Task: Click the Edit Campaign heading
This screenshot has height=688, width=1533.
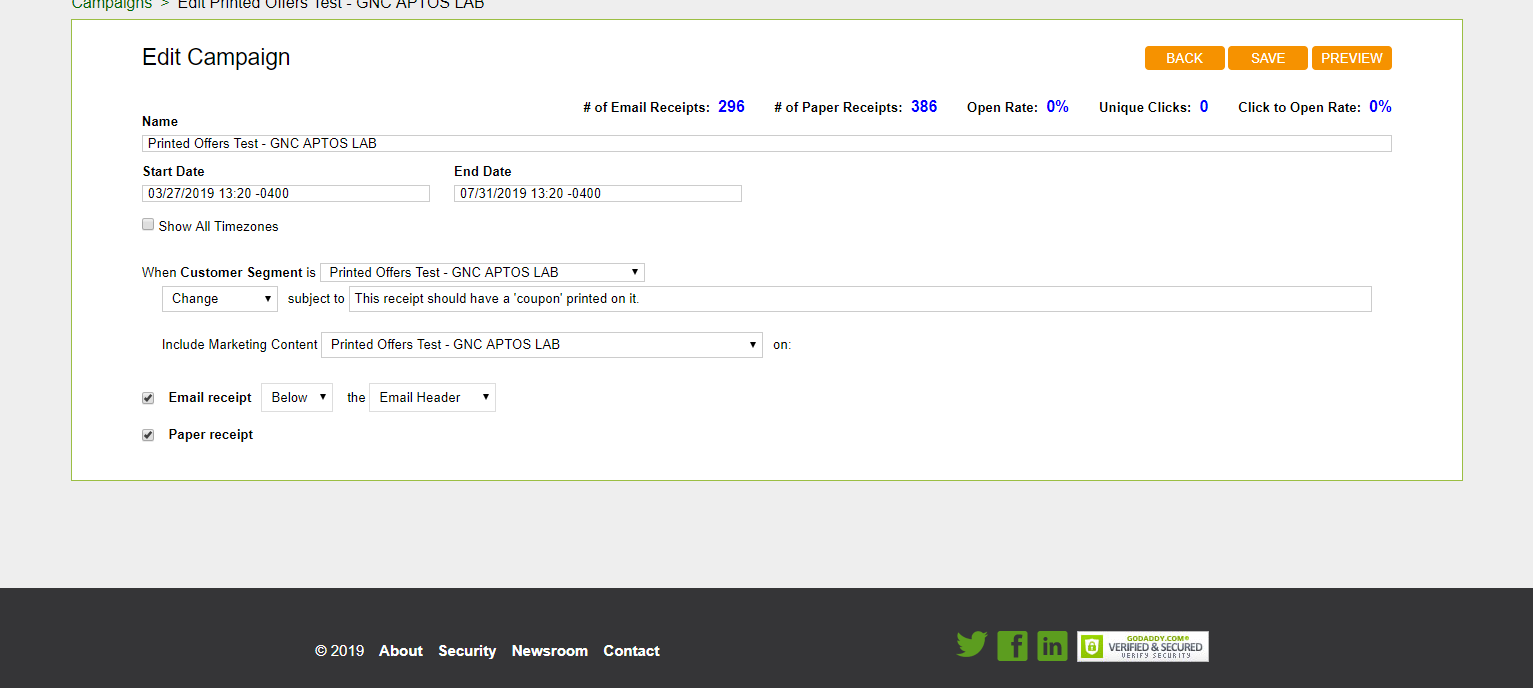Action: pos(216,57)
